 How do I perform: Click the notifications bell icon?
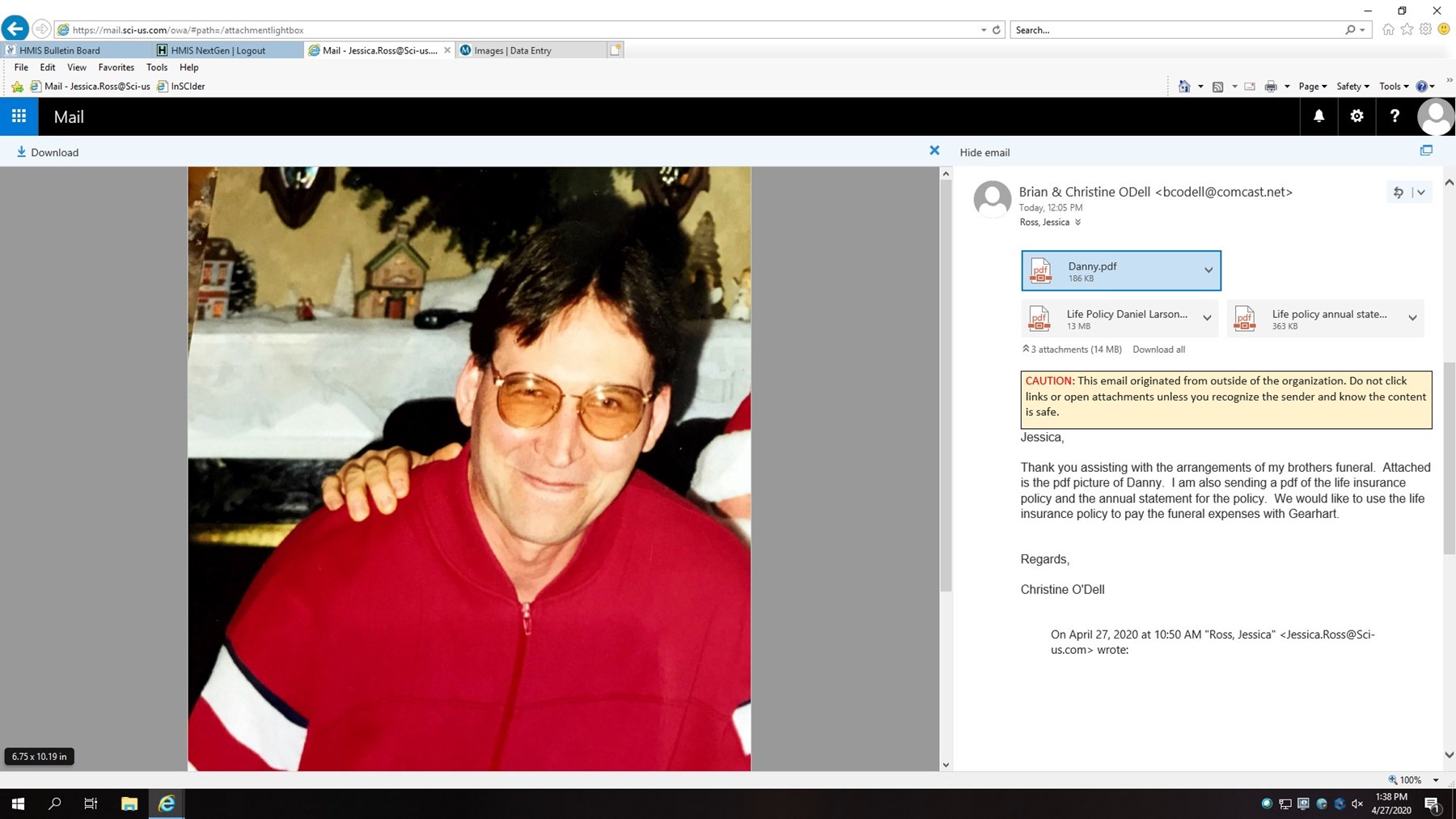pyautogui.click(x=1318, y=116)
